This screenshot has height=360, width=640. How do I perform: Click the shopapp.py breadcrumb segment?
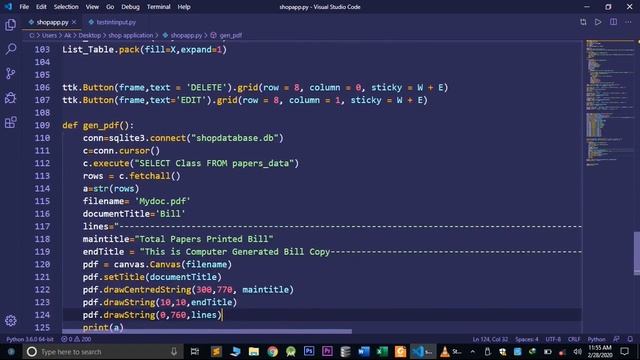click(x=186, y=36)
